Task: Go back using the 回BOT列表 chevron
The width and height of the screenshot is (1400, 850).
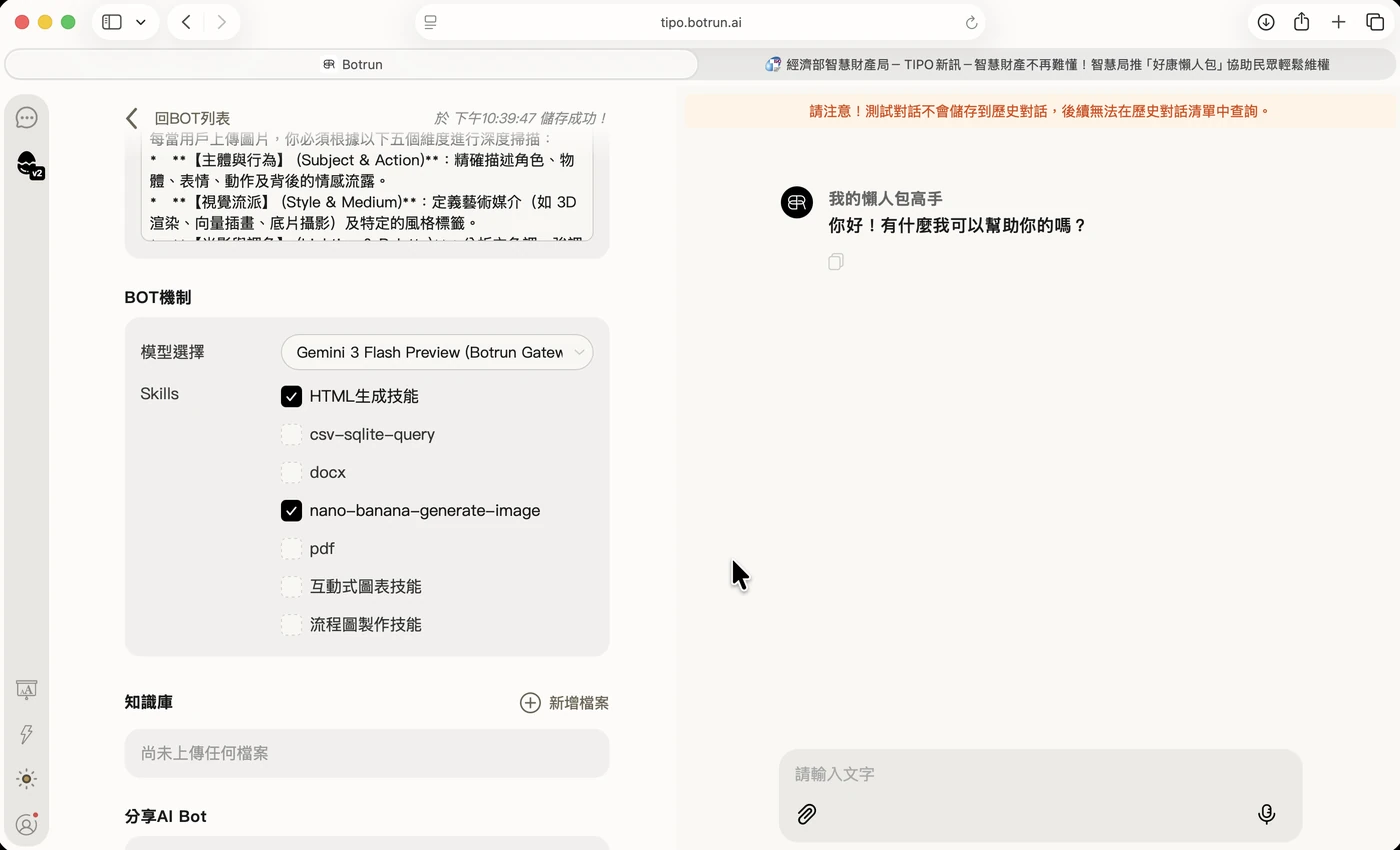Action: point(132,118)
